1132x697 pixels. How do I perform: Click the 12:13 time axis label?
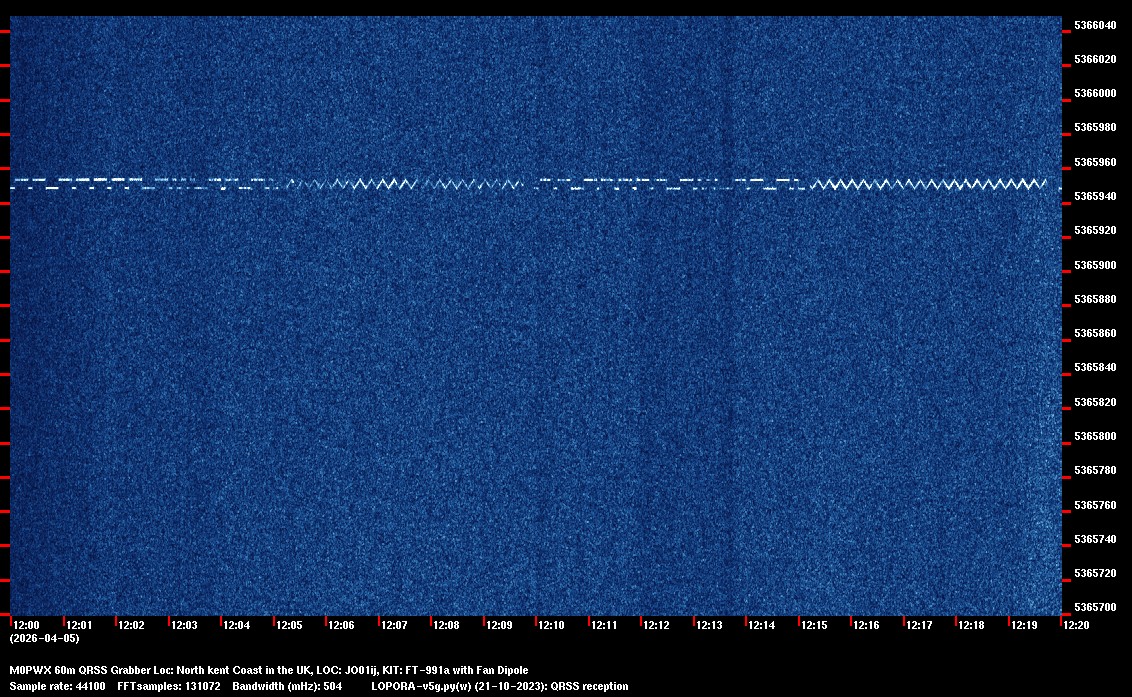pos(709,625)
